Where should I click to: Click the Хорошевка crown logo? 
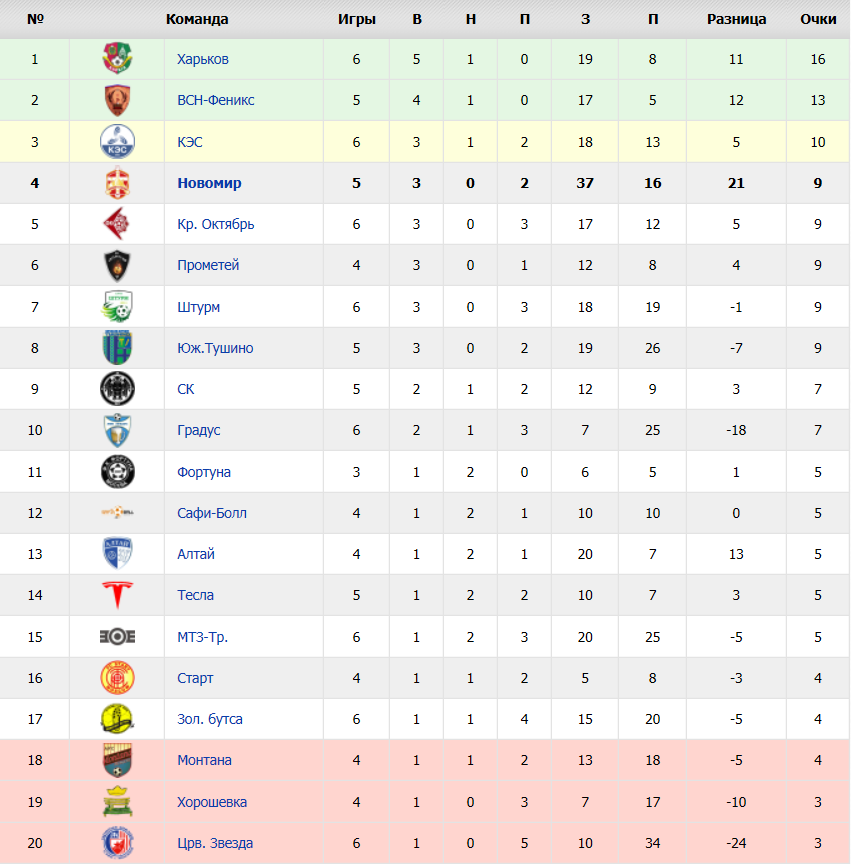coord(117,802)
